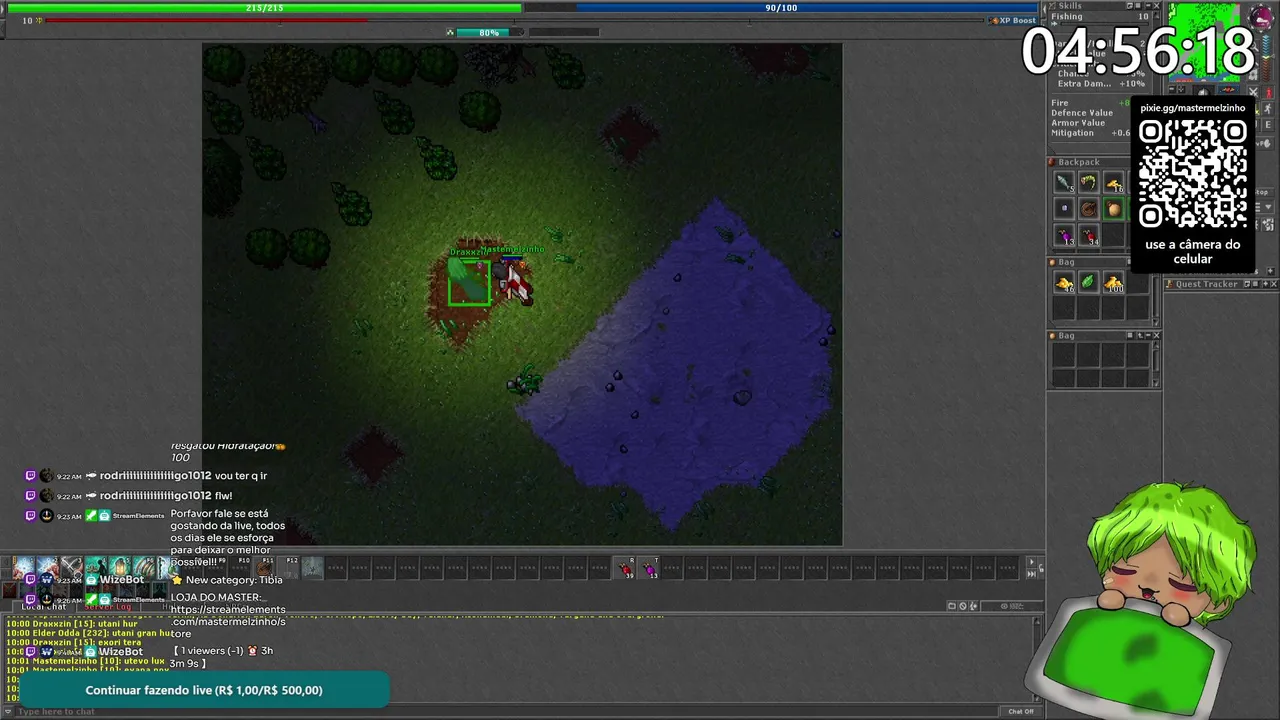
Task: Click the minimap in the top corner
Action: [1205, 42]
